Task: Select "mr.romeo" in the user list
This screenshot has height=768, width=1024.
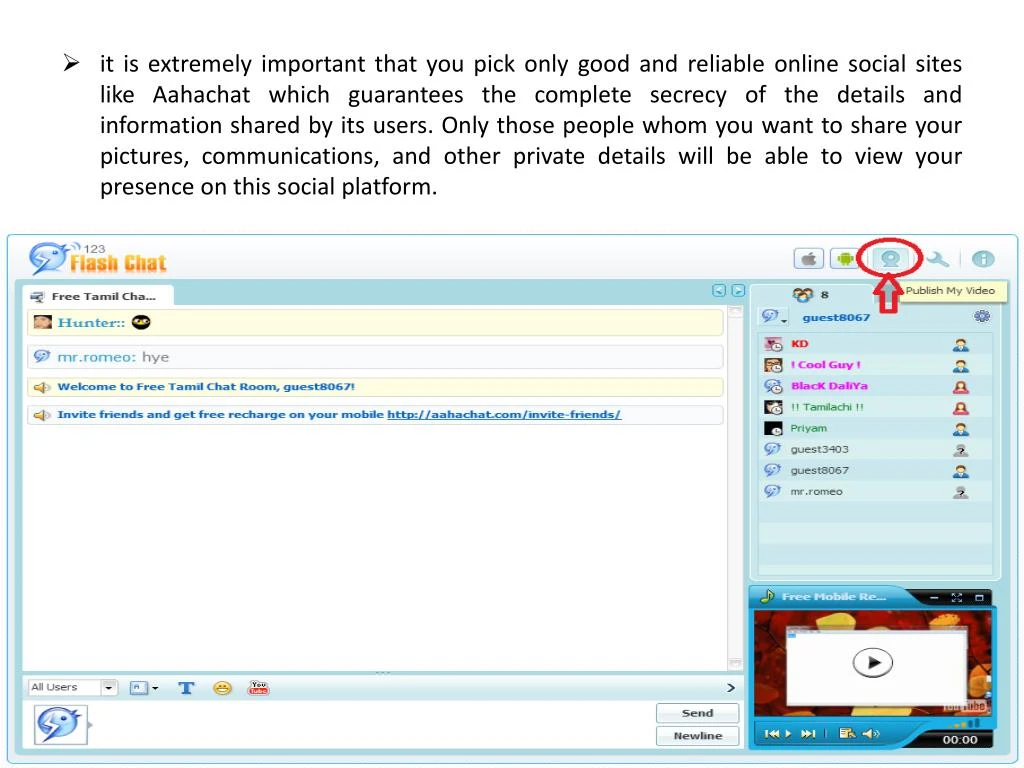Action: (x=816, y=492)
